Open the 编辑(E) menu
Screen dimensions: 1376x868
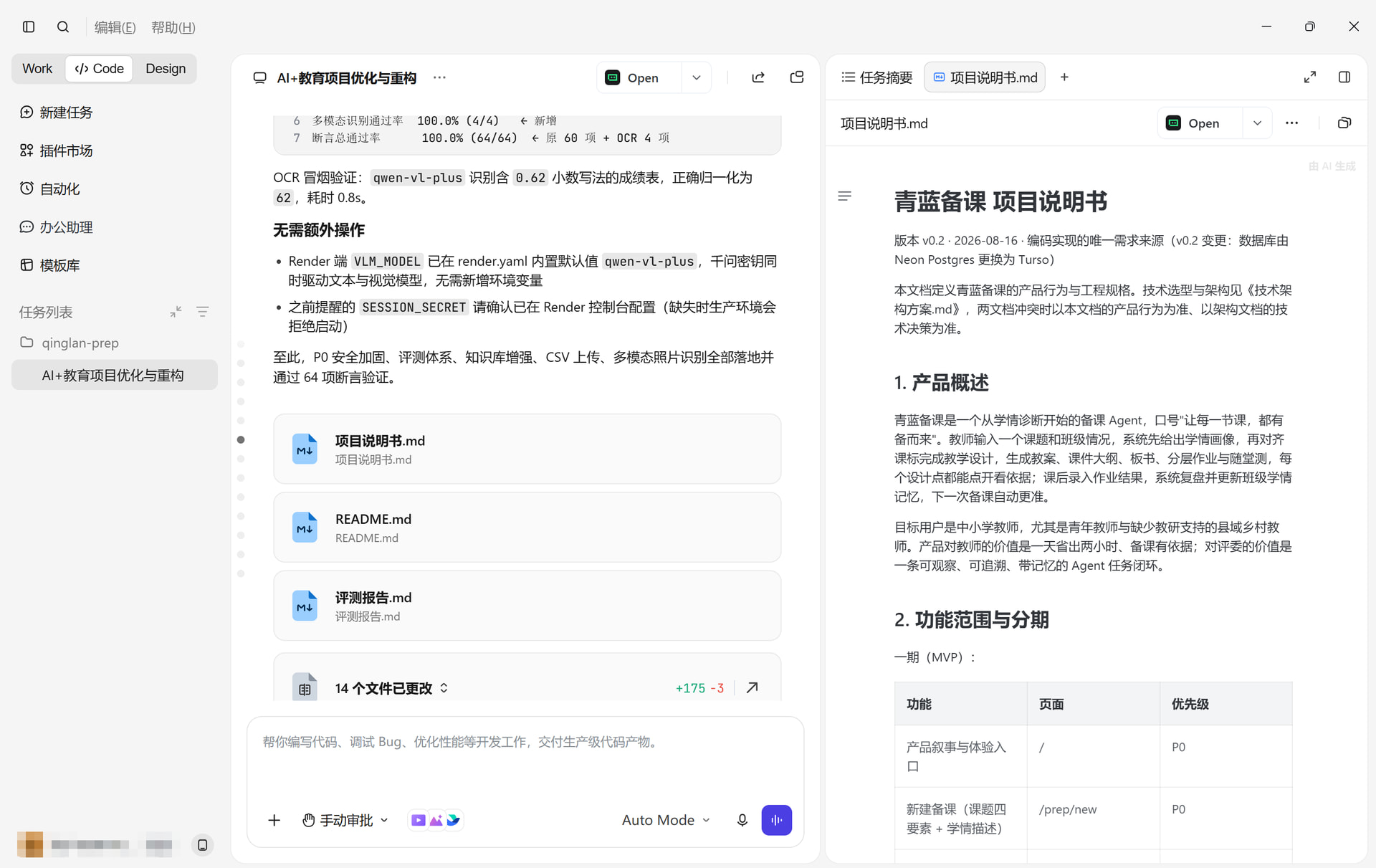point(115,27)
